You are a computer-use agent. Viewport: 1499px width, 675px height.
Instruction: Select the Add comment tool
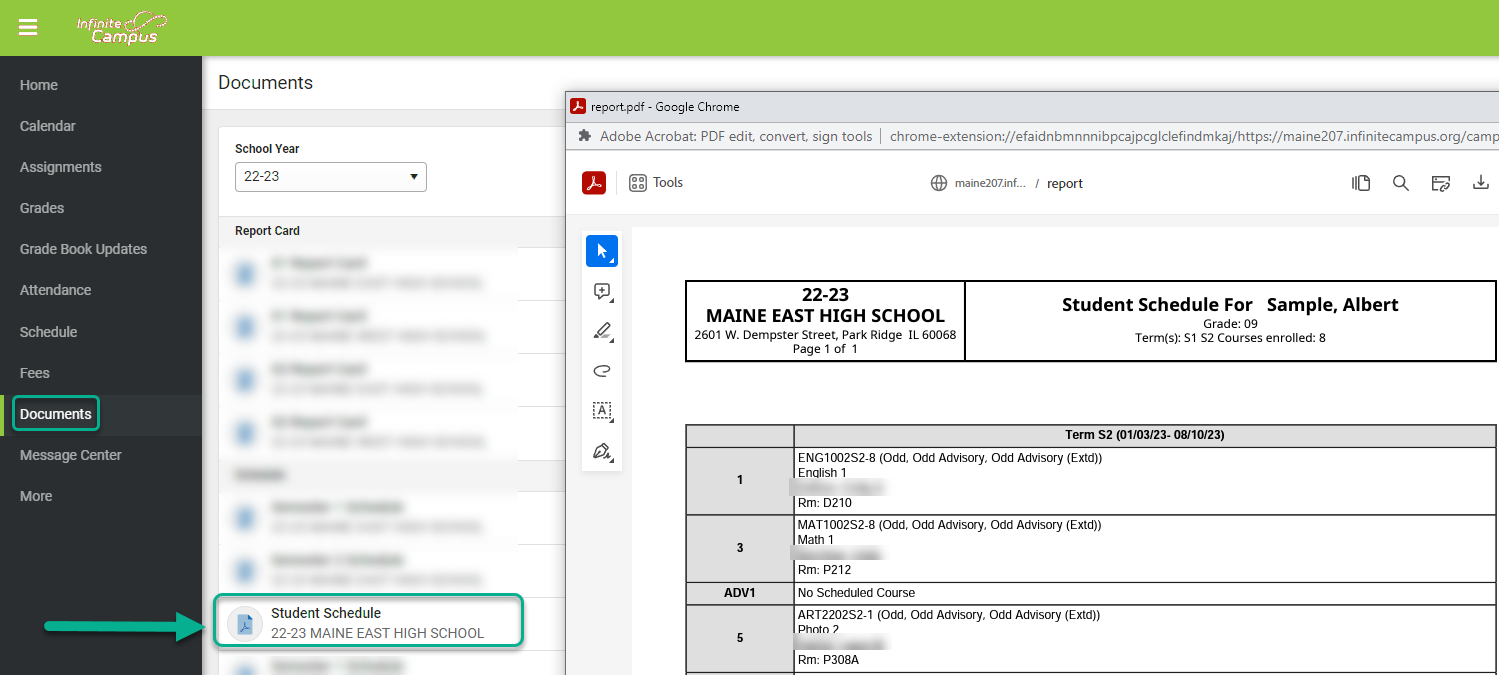(x=602, y=291)
